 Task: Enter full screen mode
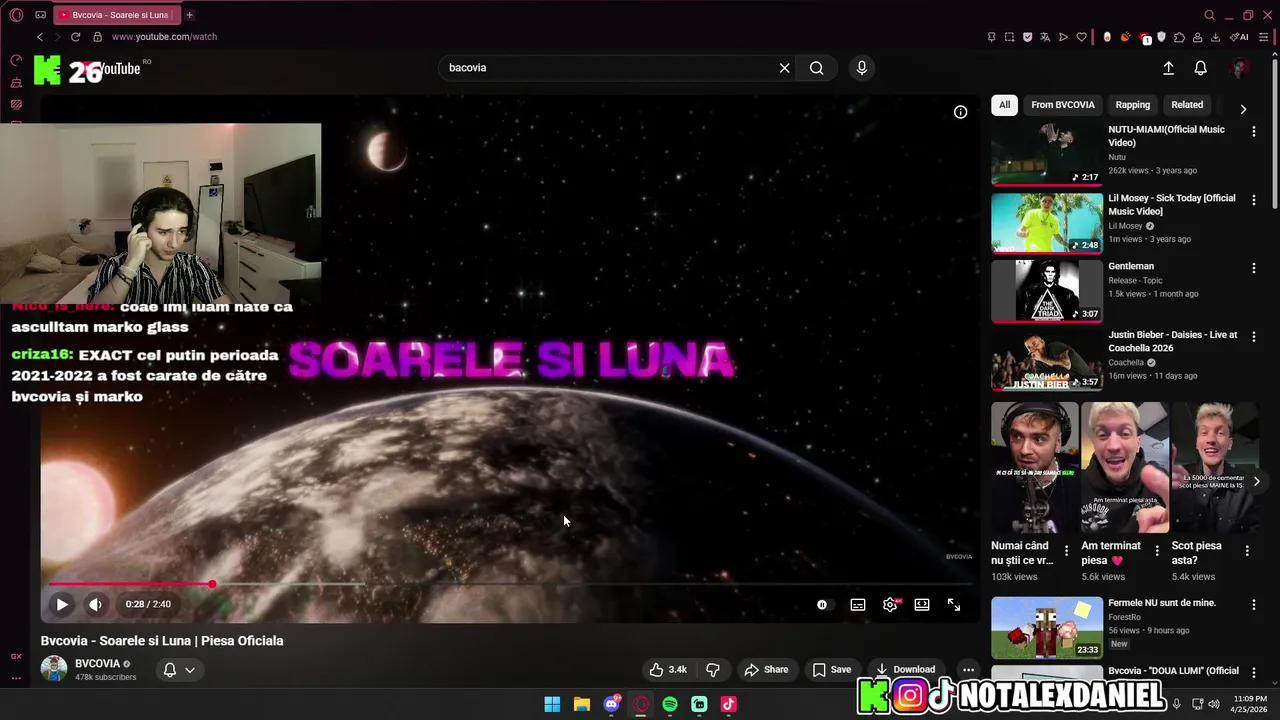(954, 605)
